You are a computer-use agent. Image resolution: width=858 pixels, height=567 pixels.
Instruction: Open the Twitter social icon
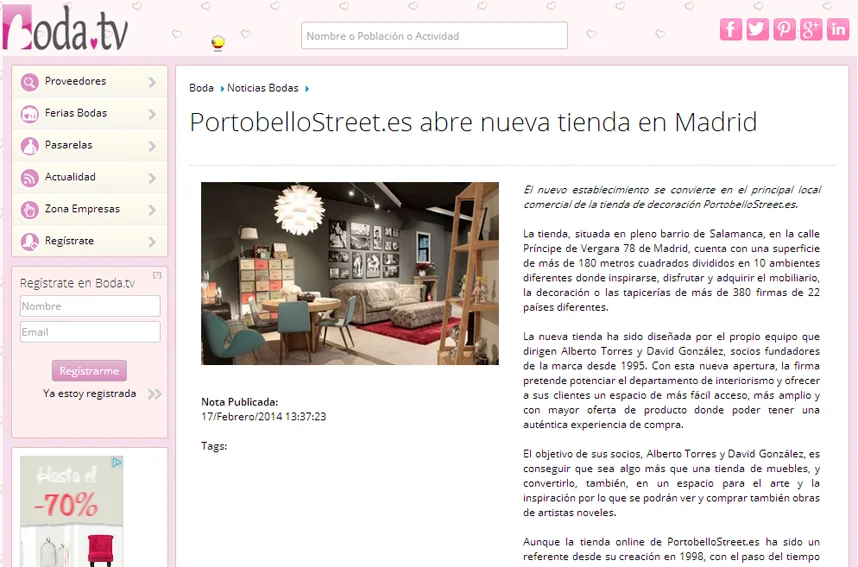(x=757, y=29)
